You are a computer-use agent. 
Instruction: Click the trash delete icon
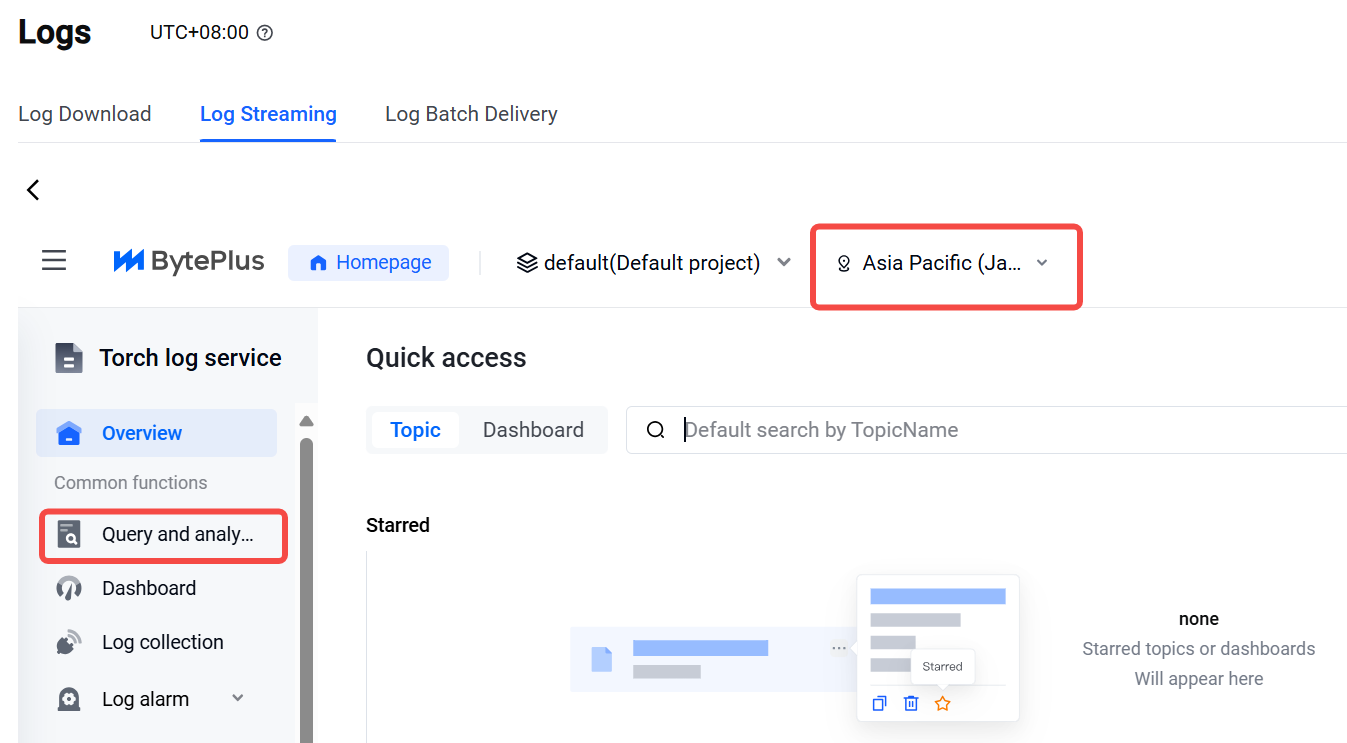tap(911, 704)
